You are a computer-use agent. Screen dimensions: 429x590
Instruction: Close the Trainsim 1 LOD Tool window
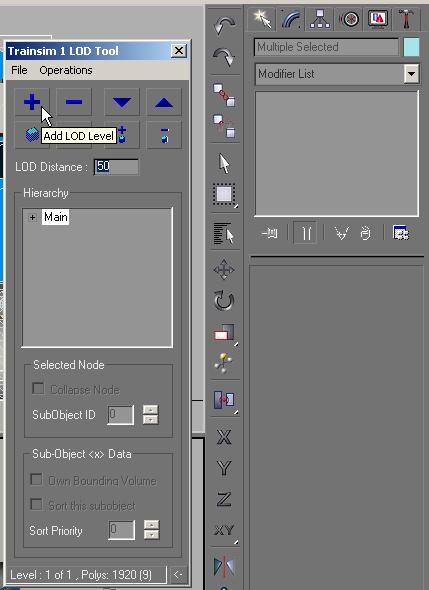[179, 50]
